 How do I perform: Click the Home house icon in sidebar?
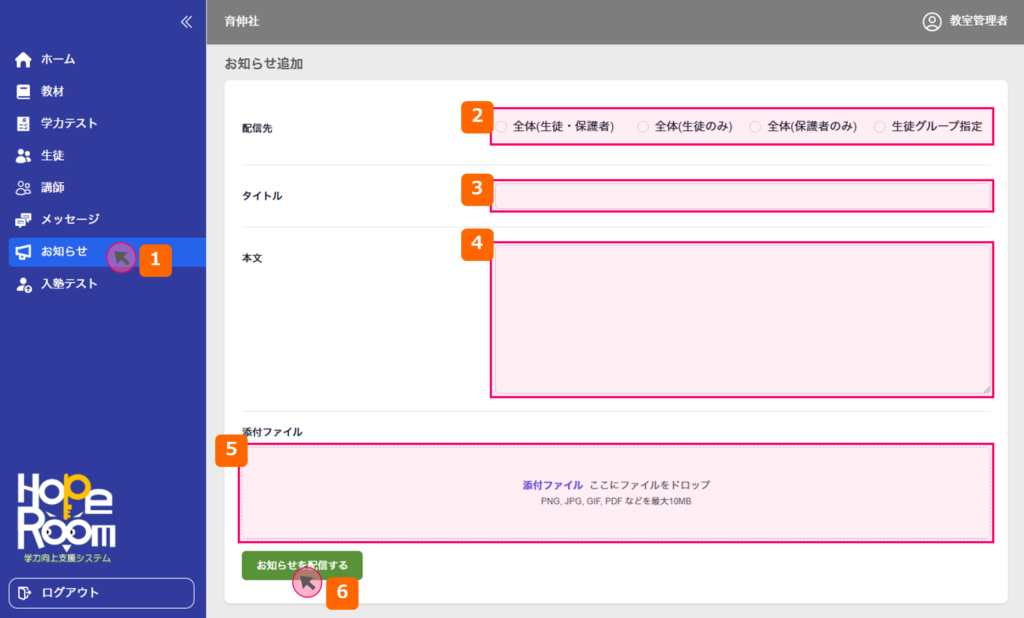click(x=24, y=60)
